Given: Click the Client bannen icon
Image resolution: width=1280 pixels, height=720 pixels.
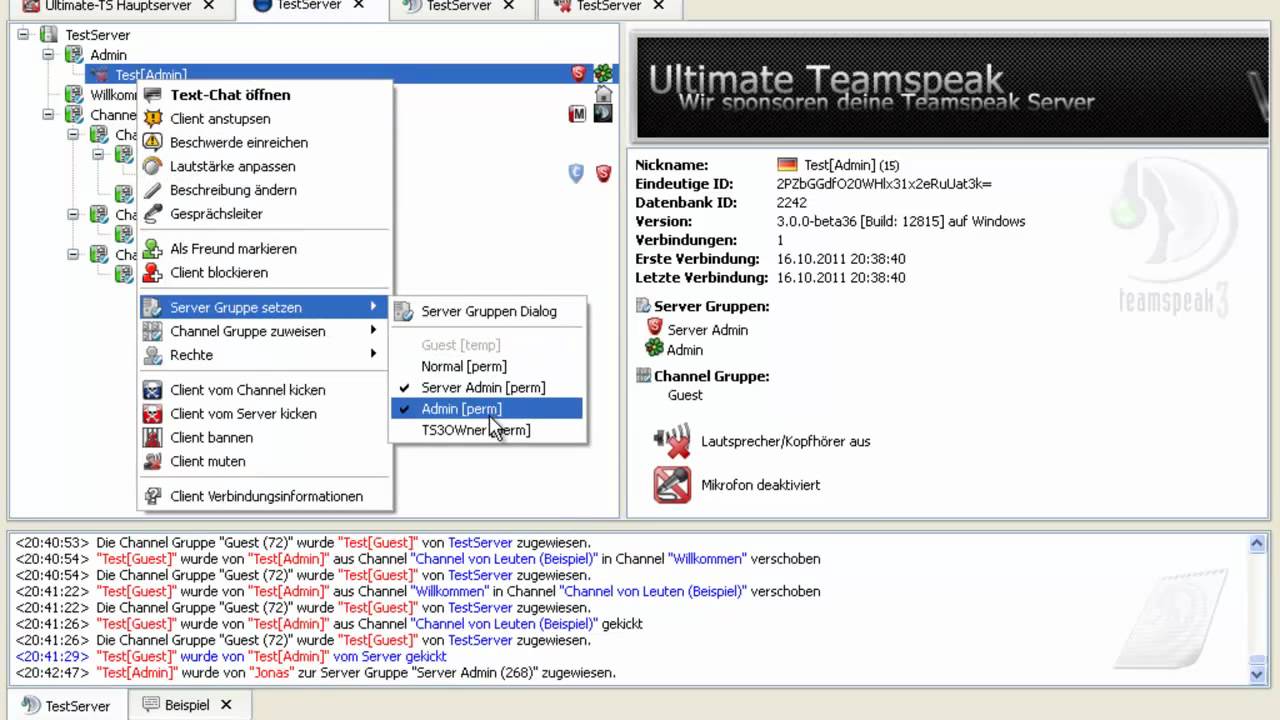Looking at the screenshot, I should coord(153,438).
